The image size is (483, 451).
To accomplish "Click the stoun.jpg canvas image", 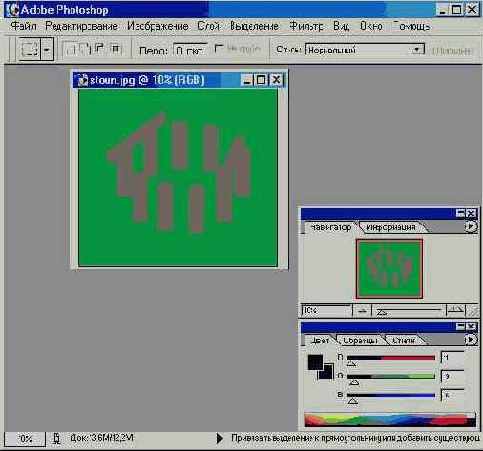I will point(178,178).
